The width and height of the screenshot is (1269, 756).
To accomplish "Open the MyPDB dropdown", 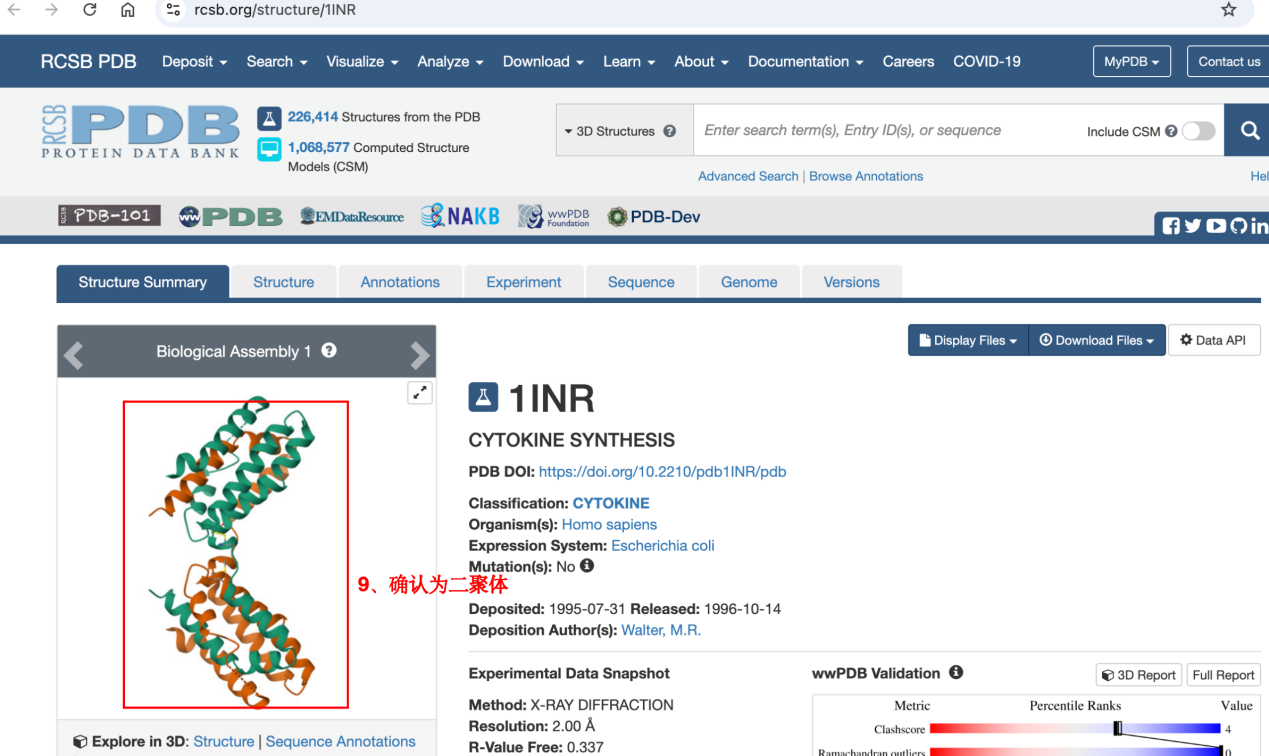I will [x=1131, y=62].
